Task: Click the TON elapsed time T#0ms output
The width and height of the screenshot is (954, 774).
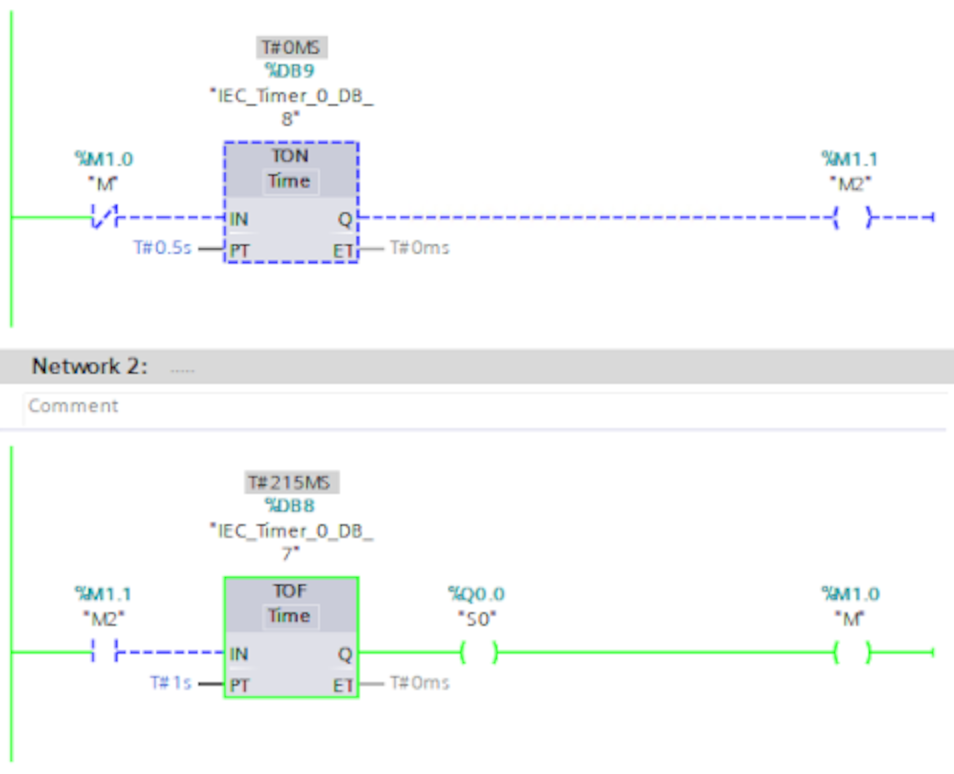Action: [419, 247]
